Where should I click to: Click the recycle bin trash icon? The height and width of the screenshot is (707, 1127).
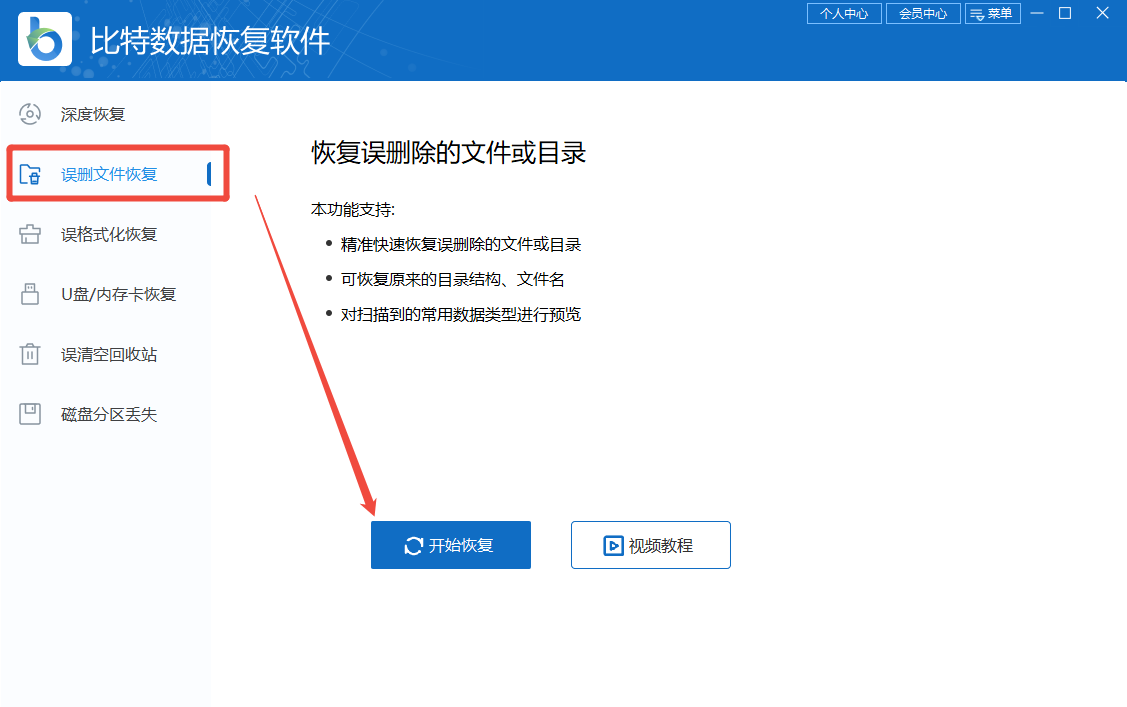point(30,354)
